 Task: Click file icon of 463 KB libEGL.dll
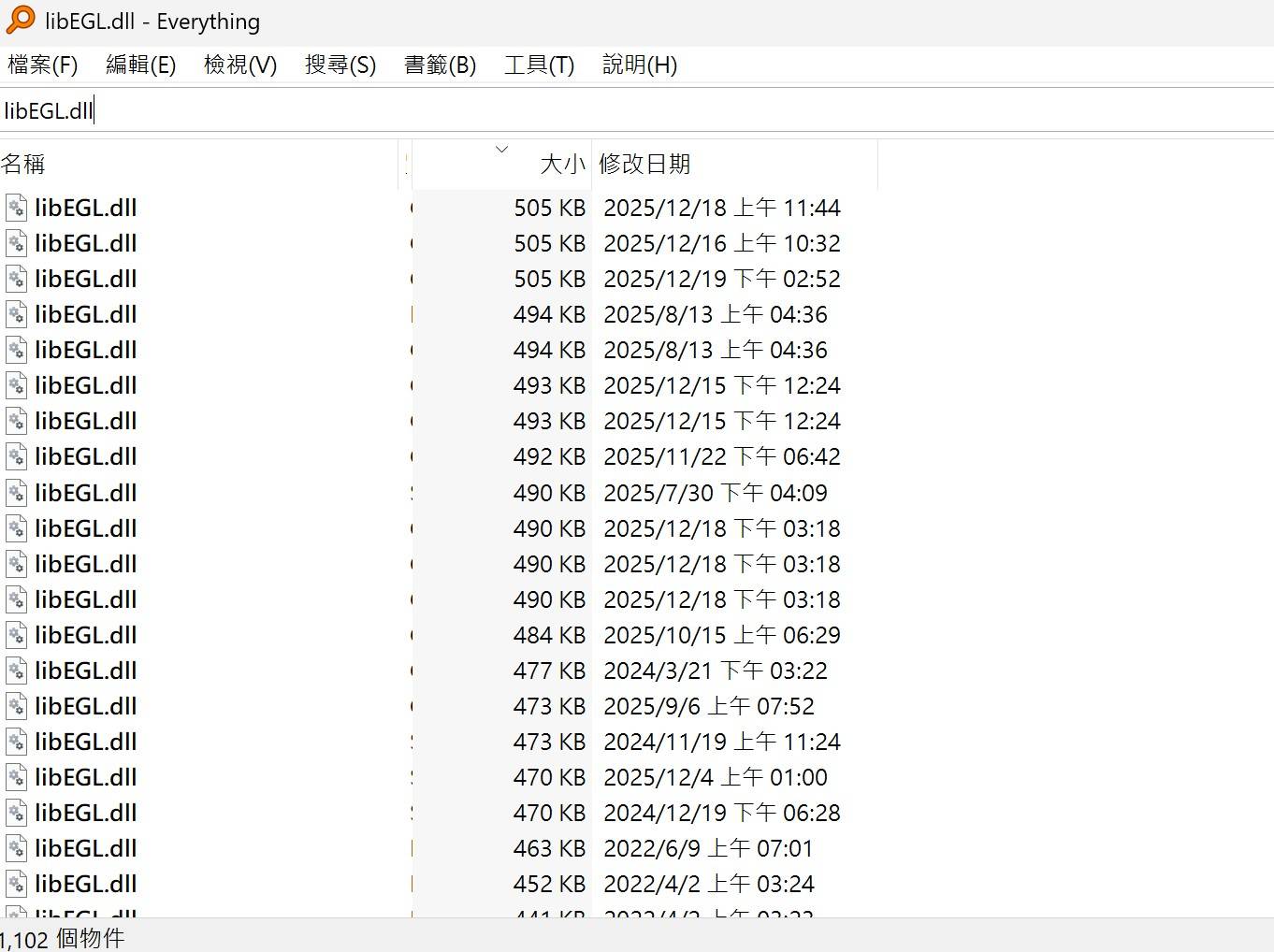(16, 848)
